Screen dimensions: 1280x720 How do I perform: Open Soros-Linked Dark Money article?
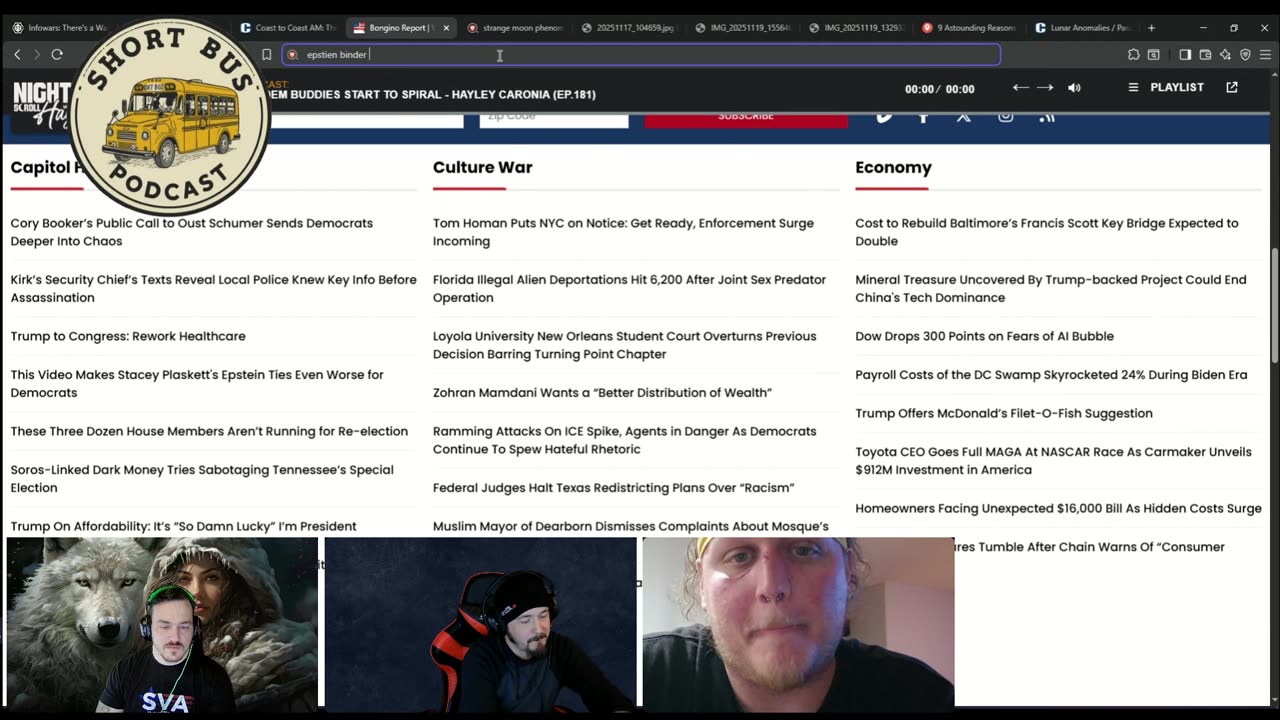pos(202,478)
